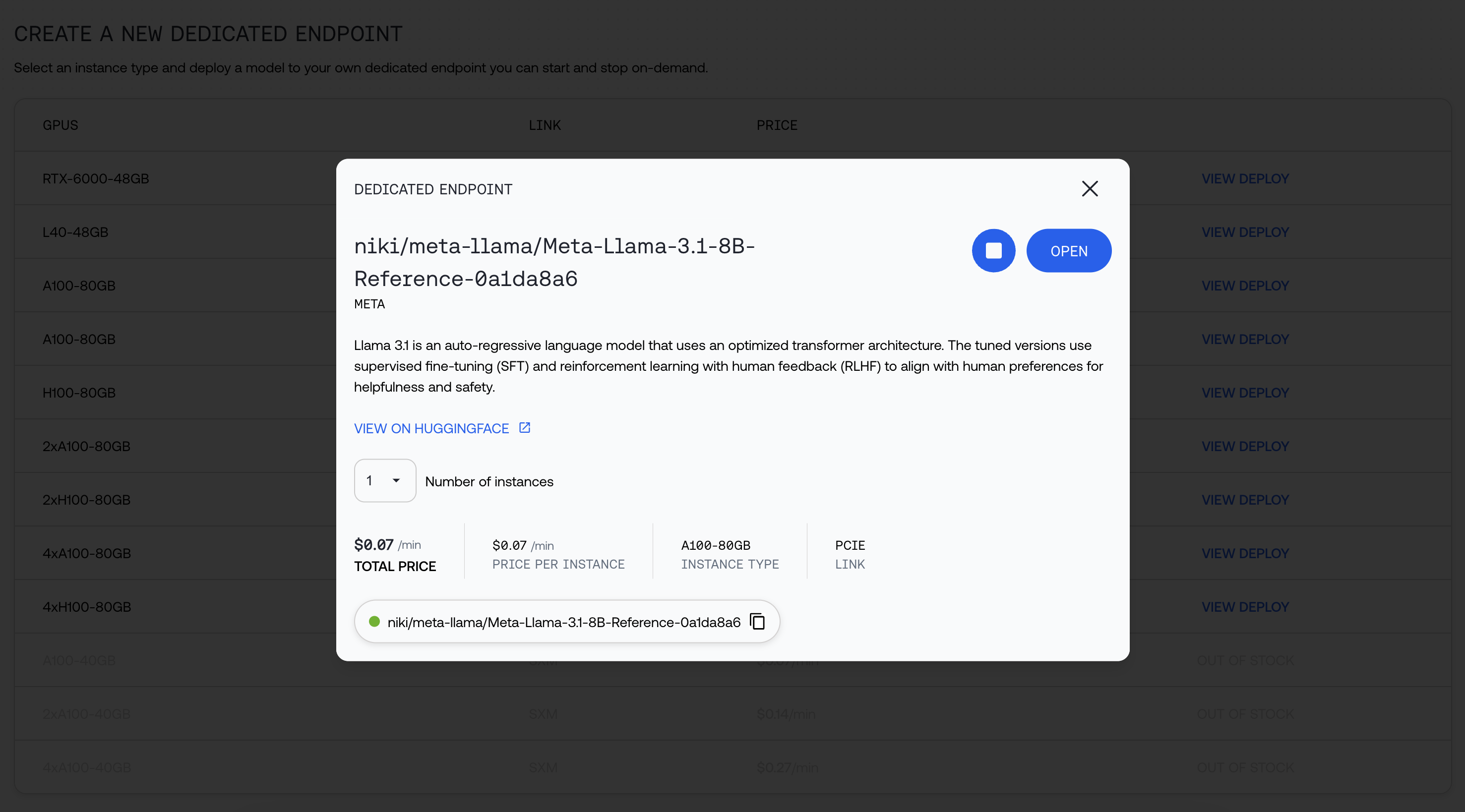Click the PCIE link value
This screenshot has height=812, width=1465.
coord(850,545)
